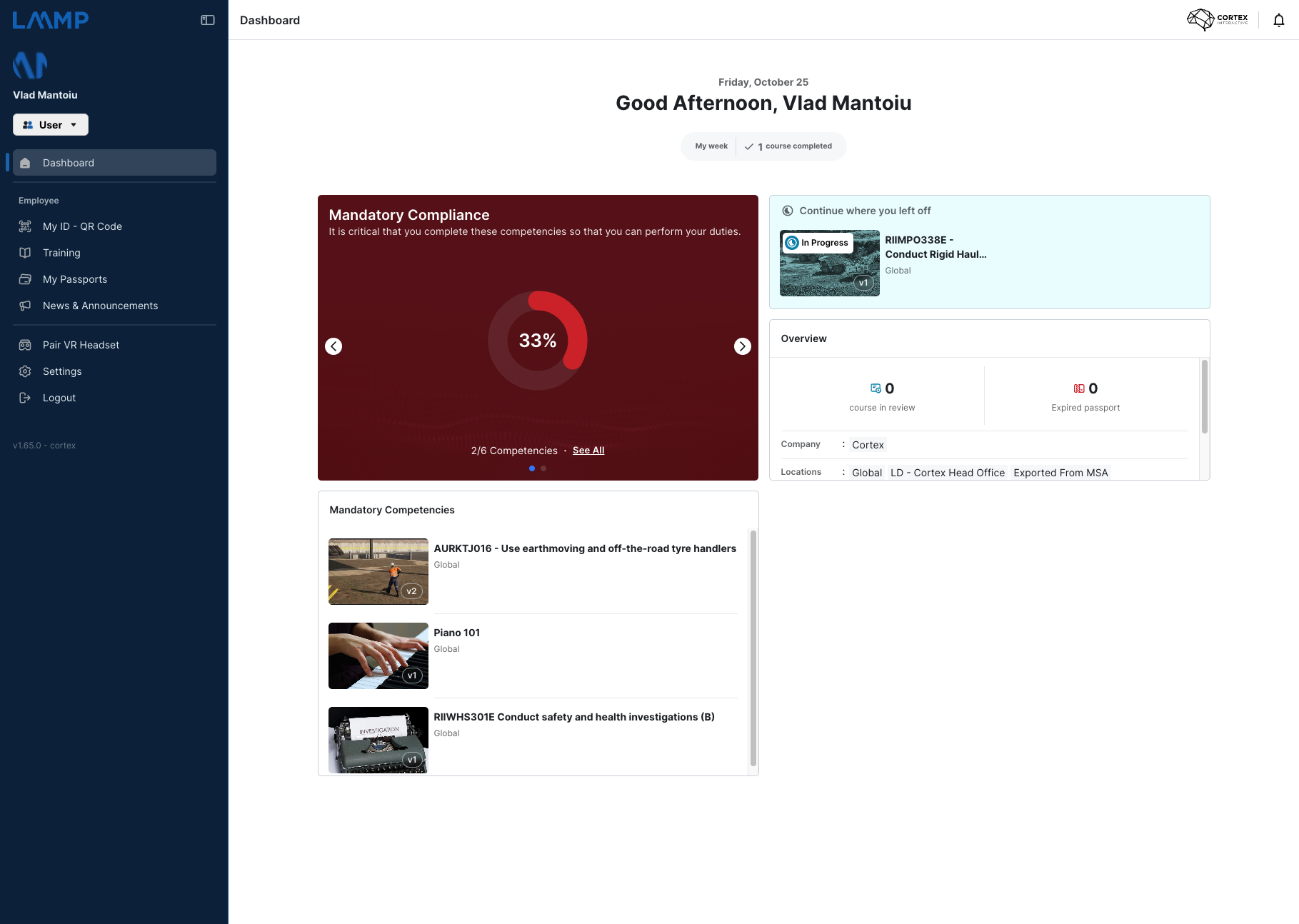This screenshot has width=1299, height=924.
Task: Click the My Passports card icon
Action: (x=25, y=279)
